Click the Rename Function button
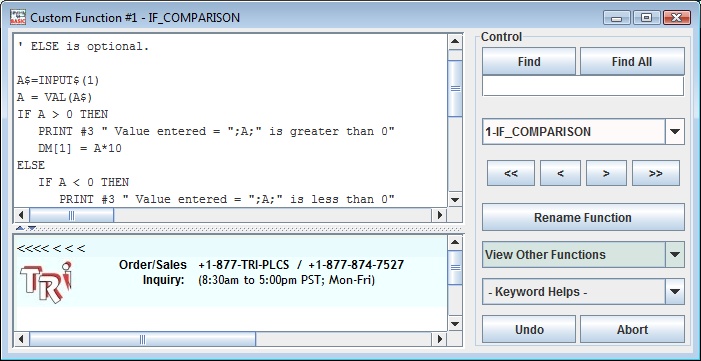 click(583, 217)
